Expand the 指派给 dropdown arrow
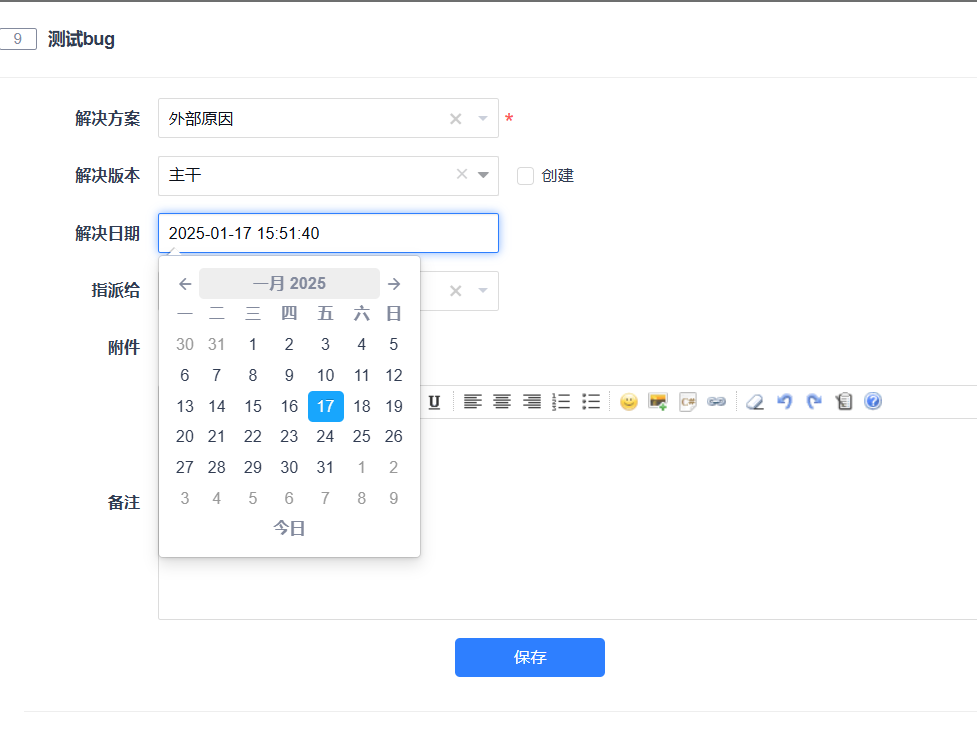This screenshot has height=737, width=977. coord(483,291)
